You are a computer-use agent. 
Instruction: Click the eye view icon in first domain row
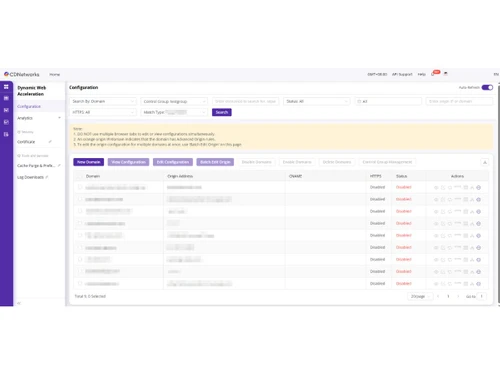click(436, 188)
